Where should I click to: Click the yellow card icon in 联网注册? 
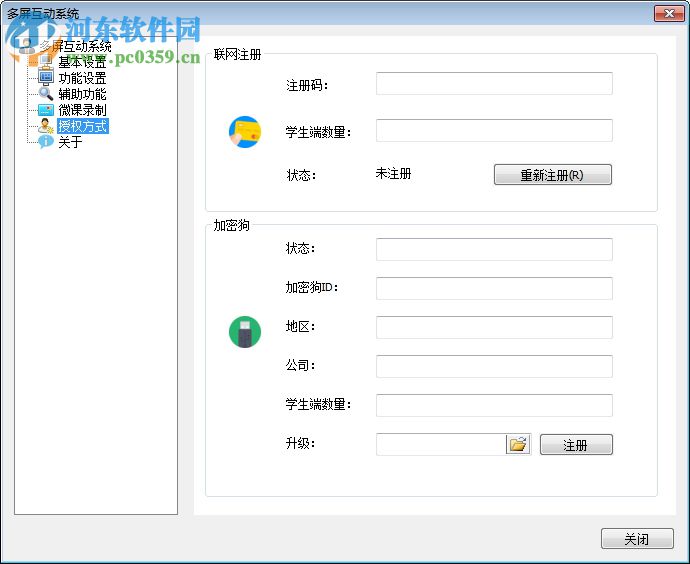click(245, 132)
